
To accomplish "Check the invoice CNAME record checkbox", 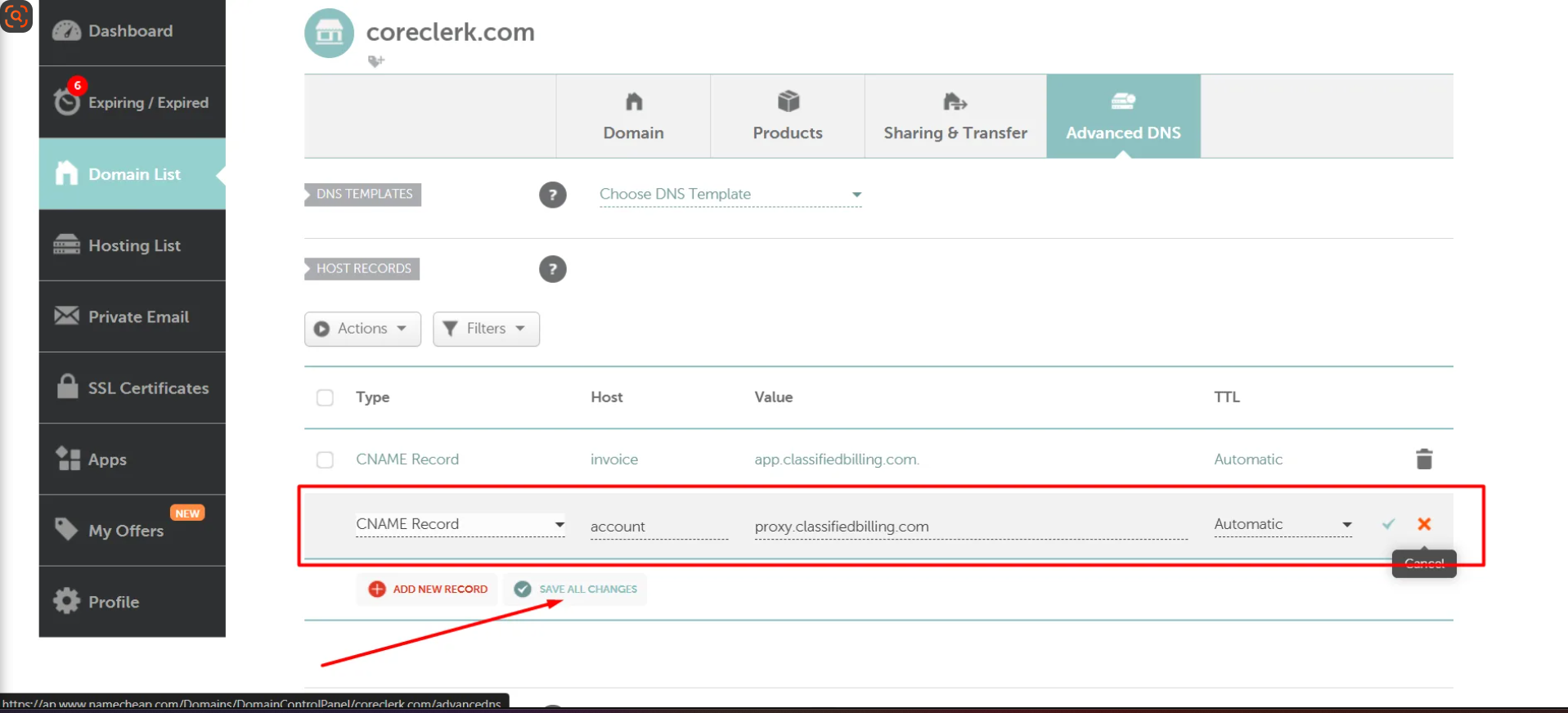I will pyautogui.click(x=325, y=460).
